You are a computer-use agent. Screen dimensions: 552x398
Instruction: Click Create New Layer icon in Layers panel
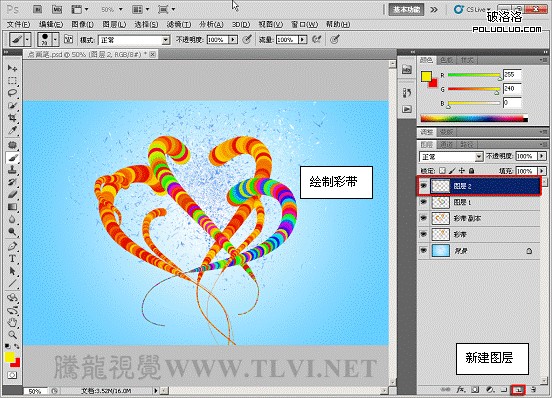point(519,390)
